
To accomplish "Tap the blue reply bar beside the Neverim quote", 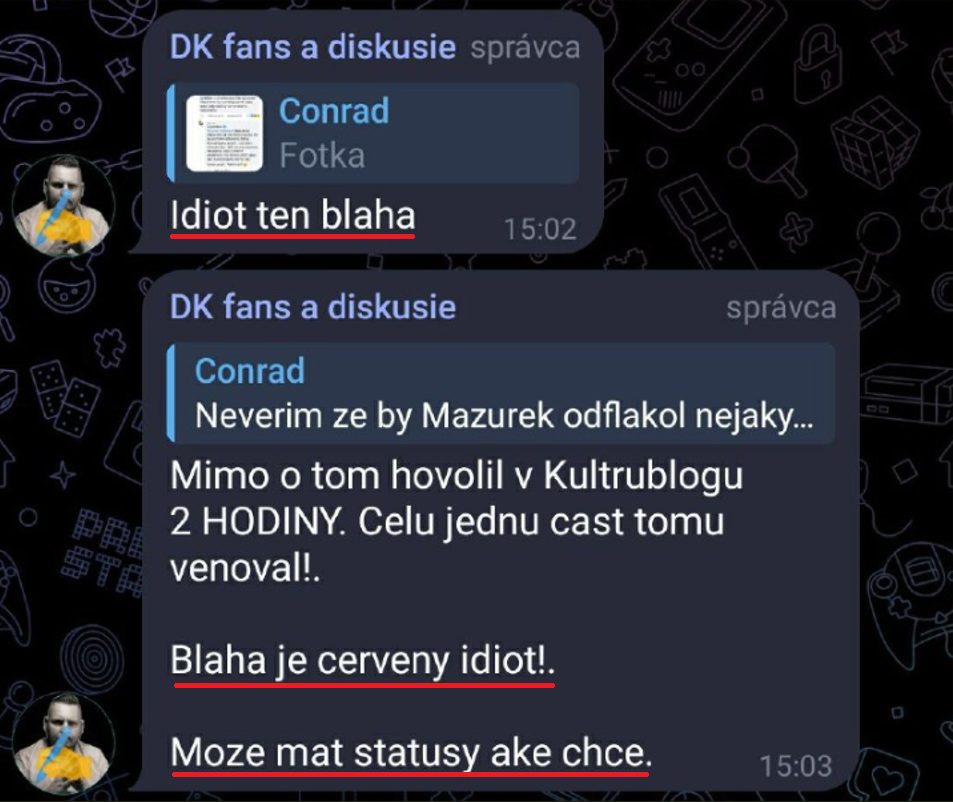I will click(x=171, y=393).
